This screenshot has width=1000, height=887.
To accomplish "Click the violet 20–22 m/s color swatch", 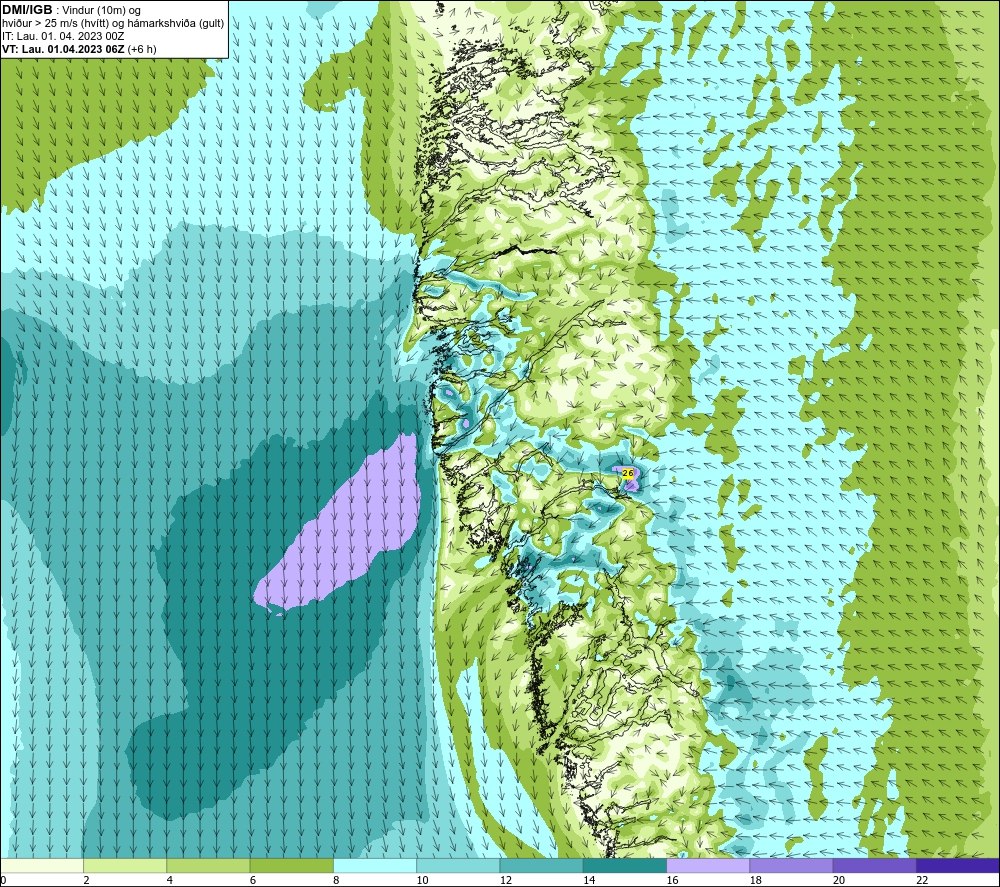I will click(874, 866).
